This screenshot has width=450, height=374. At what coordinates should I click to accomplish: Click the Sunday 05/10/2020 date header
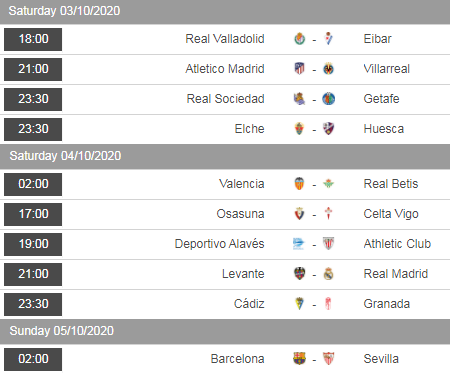click(x=225, y=331)
